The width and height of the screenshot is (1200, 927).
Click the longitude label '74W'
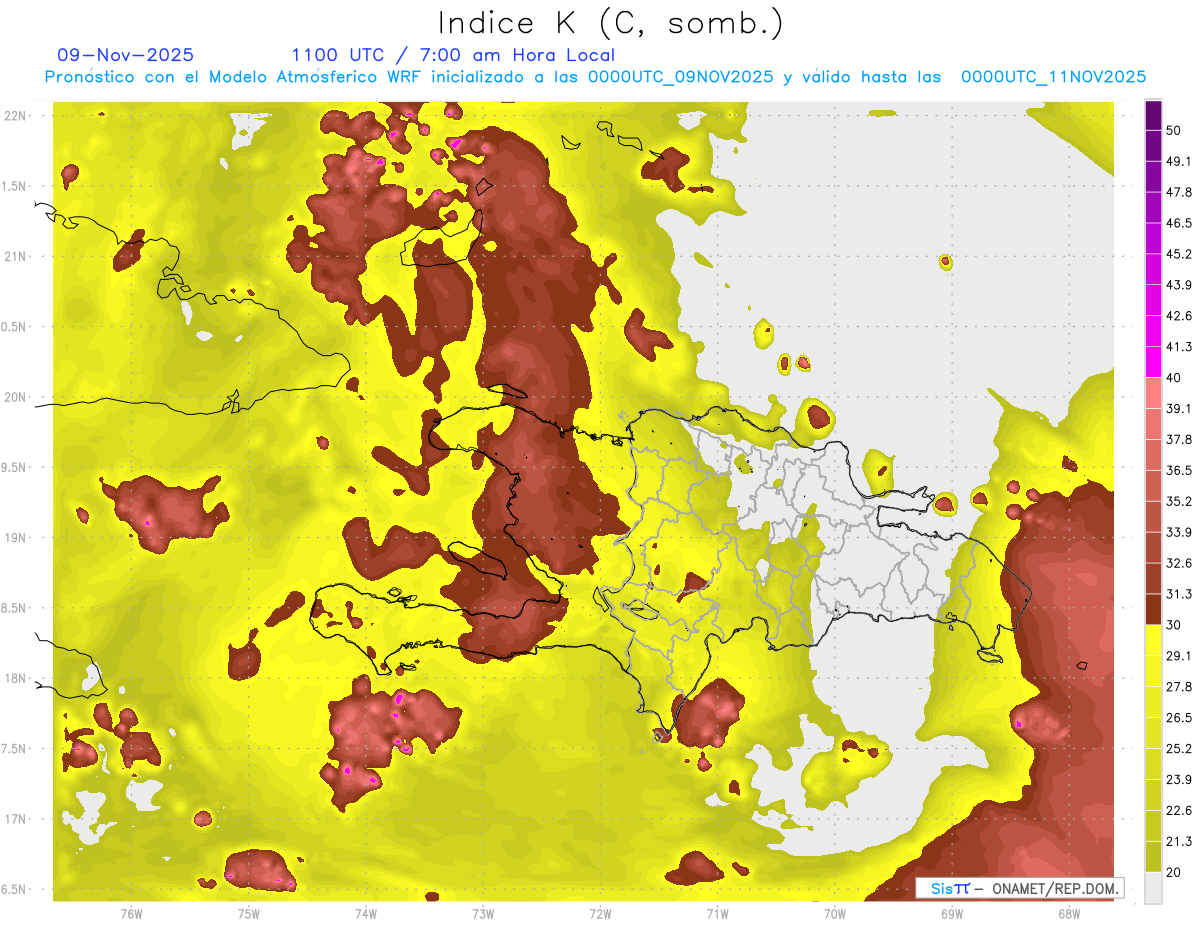coord(366,914)
